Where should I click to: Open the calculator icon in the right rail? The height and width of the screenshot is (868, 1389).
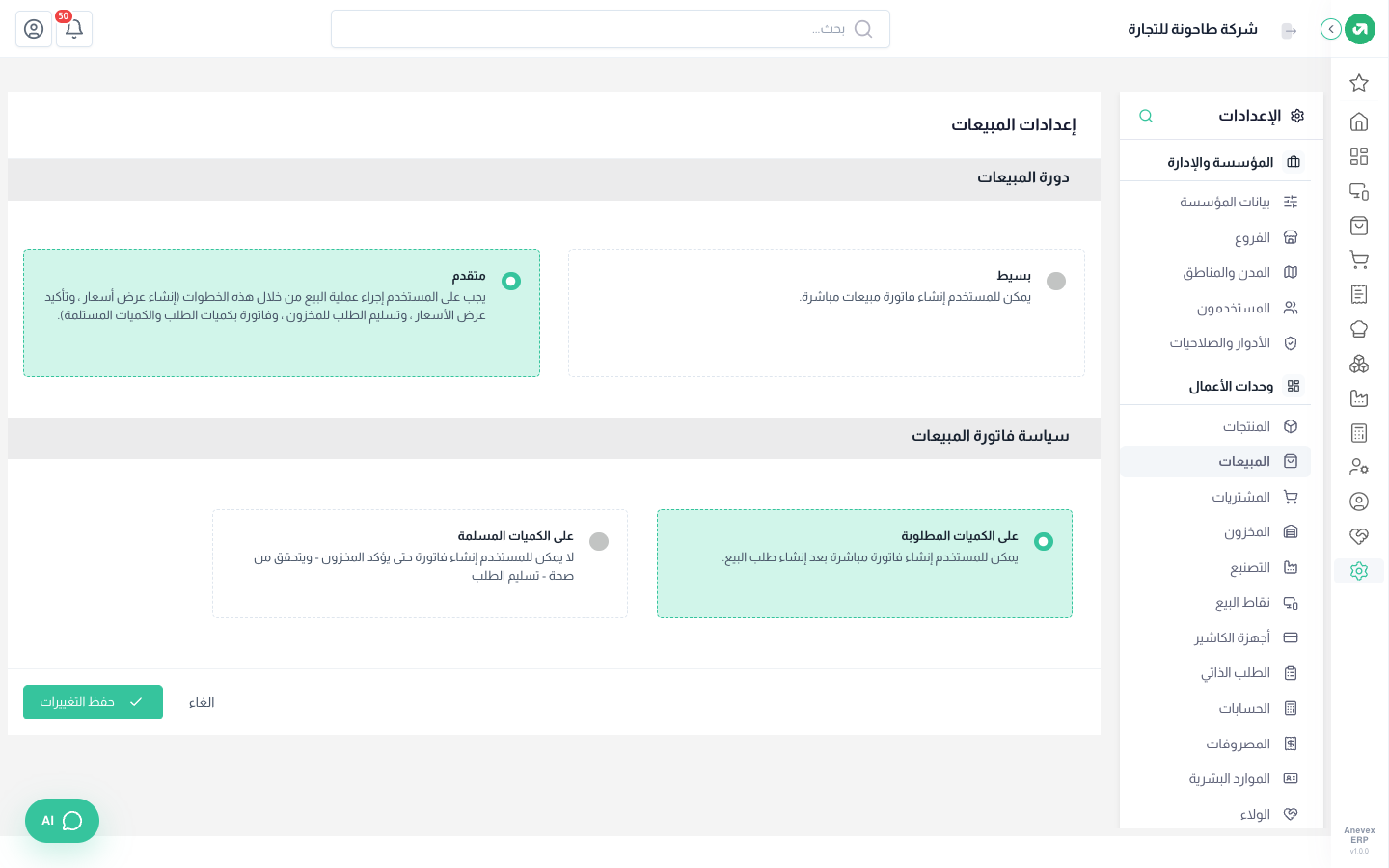click(1359, 433)
